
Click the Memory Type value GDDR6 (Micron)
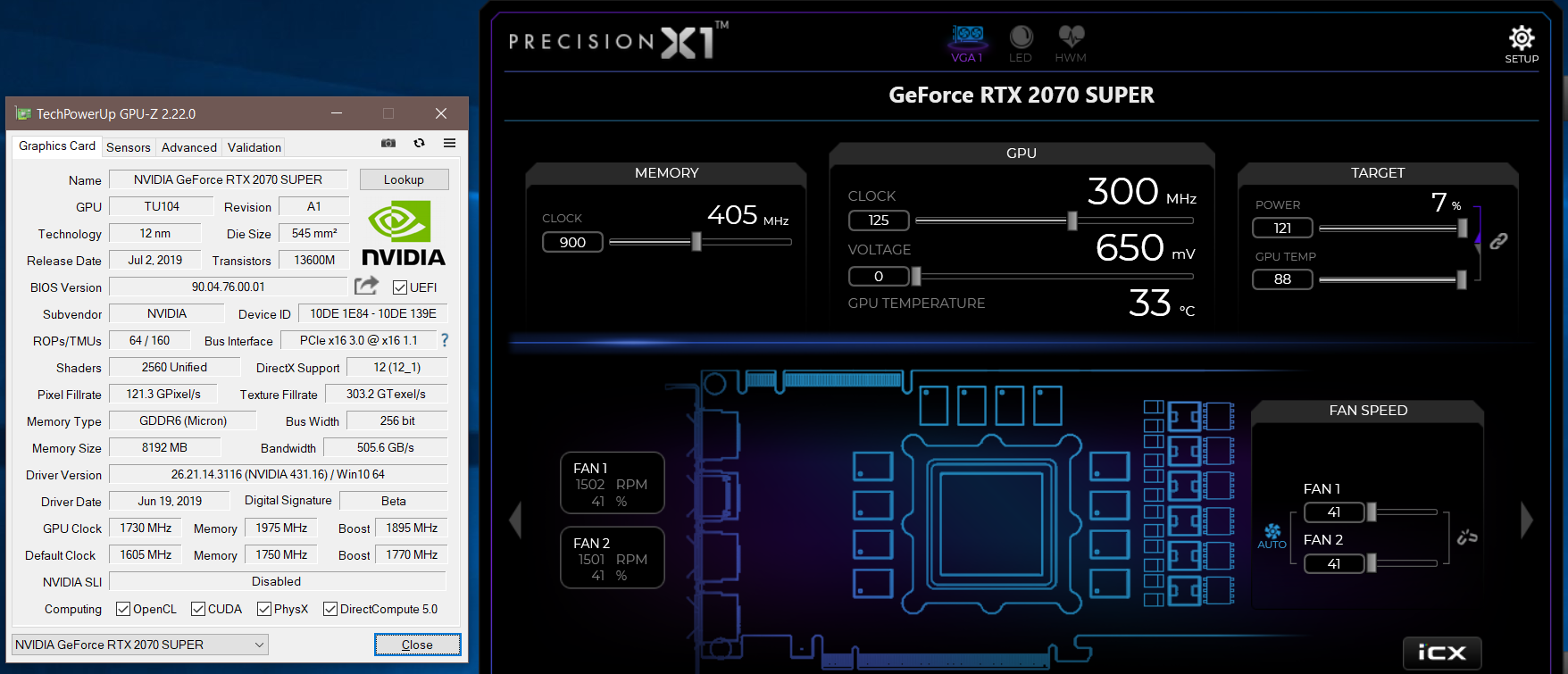point(183,420)
